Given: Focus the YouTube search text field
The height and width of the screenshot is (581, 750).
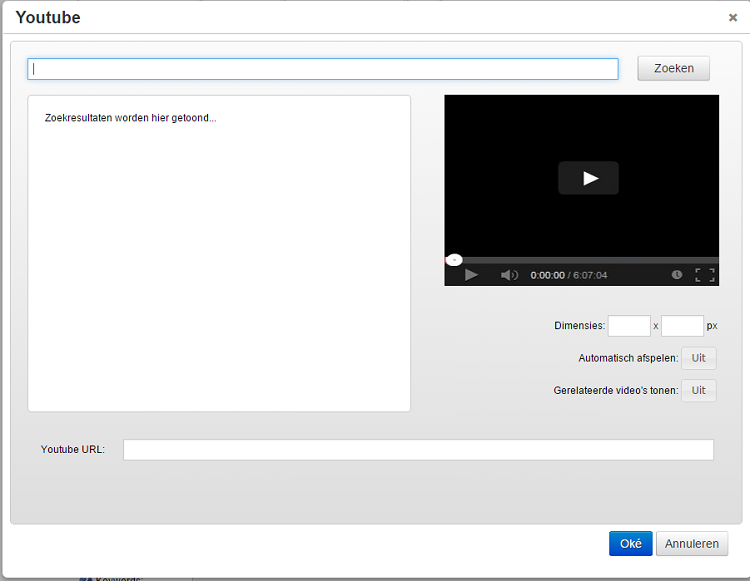Looking at the screenshot, I should pyautogui.click(x=323, y=69).
